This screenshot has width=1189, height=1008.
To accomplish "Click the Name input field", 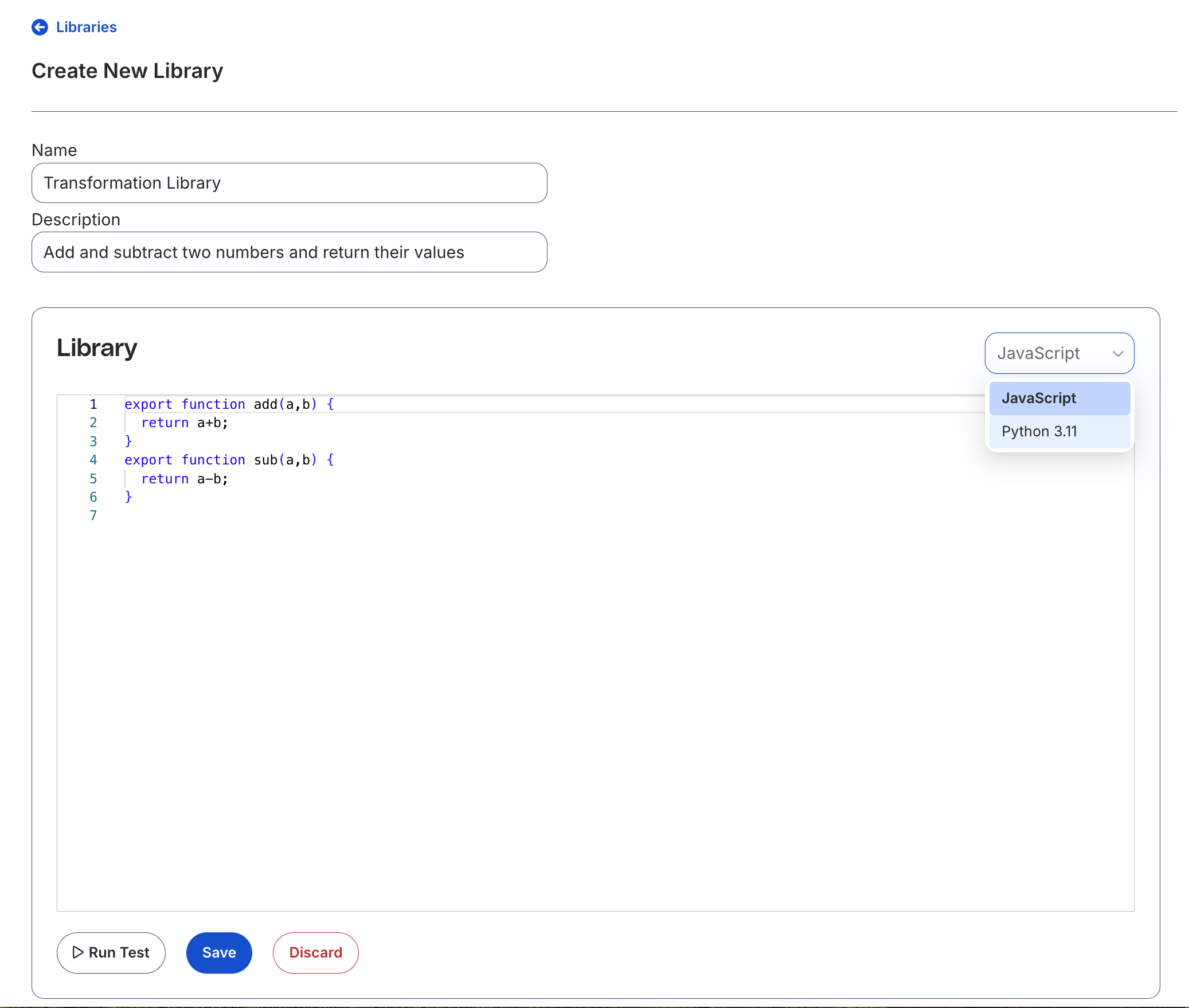I will pos(290,183).
